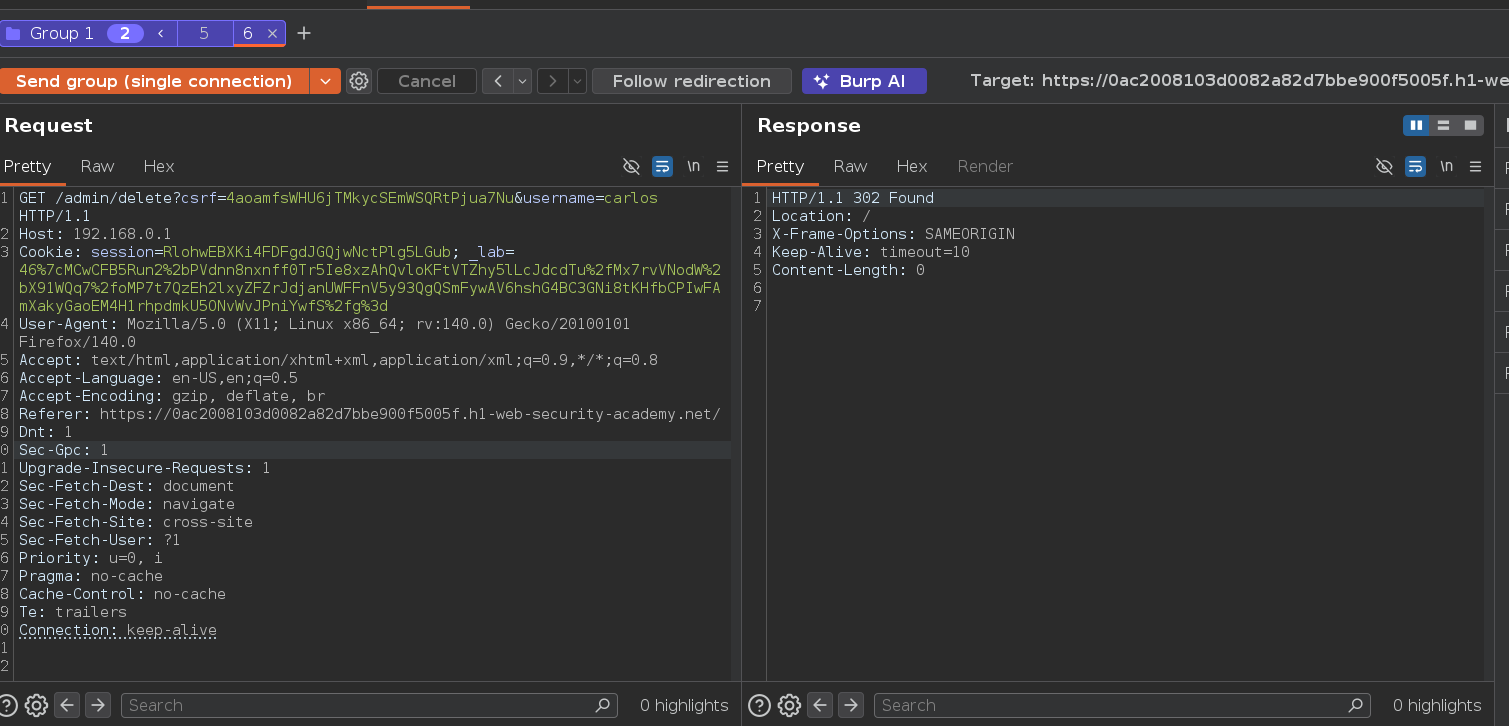The height and width of the screenshot is (726, 1509).
Task: Open forward history dropdown arrow
Action: [x=577, y=81]
